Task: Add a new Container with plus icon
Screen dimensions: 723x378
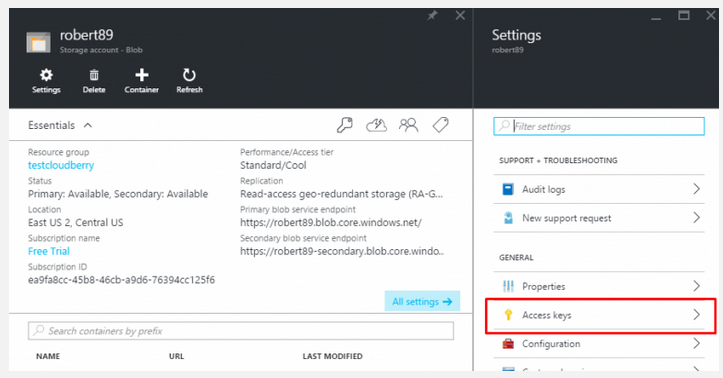Action: coord(142,81)
